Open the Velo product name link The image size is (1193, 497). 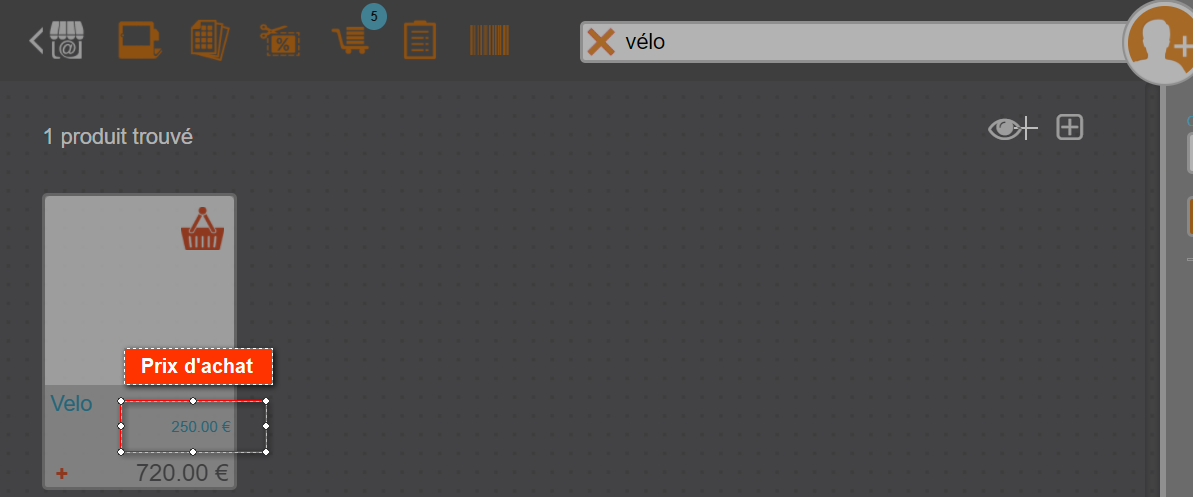coord(72,403)
